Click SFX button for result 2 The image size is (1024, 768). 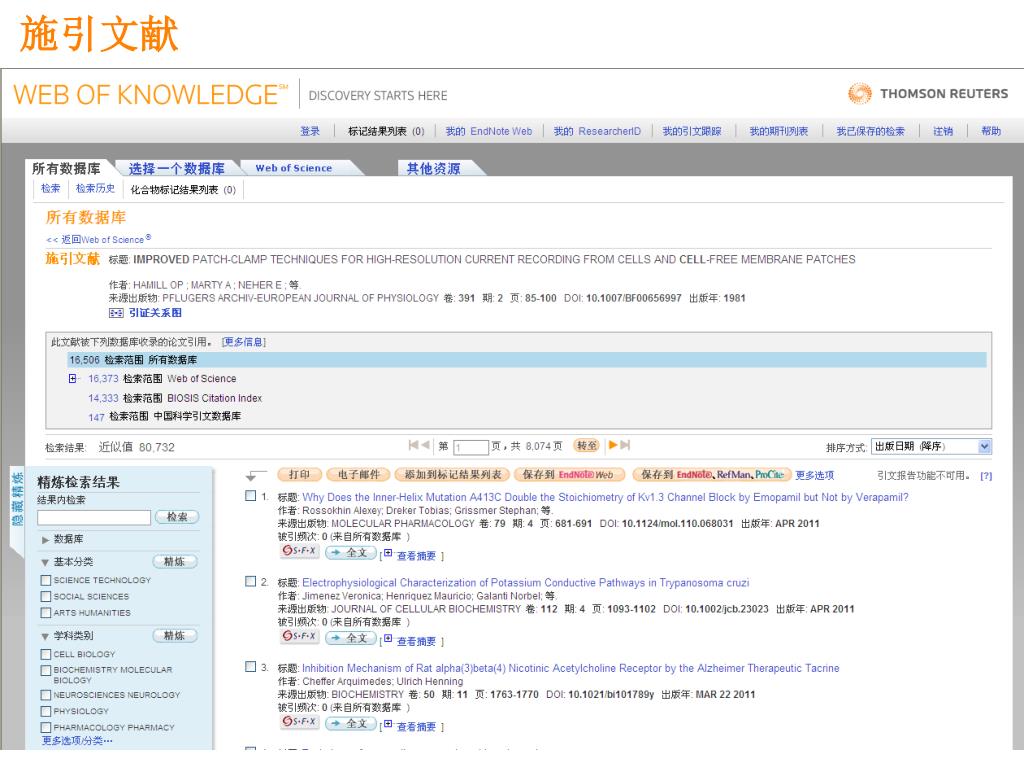(299, 637)
